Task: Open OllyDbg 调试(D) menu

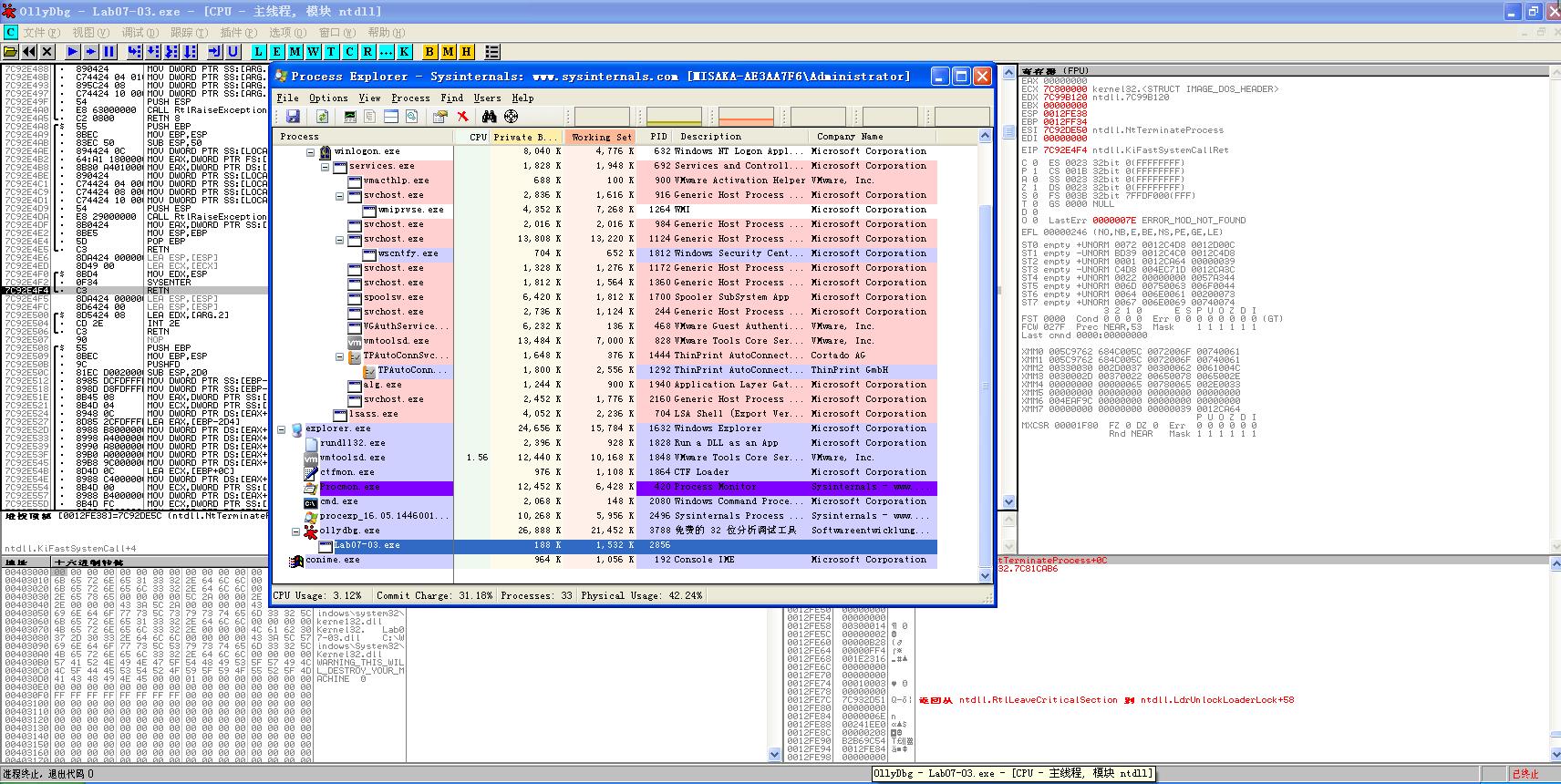Action: click(140, 32)
